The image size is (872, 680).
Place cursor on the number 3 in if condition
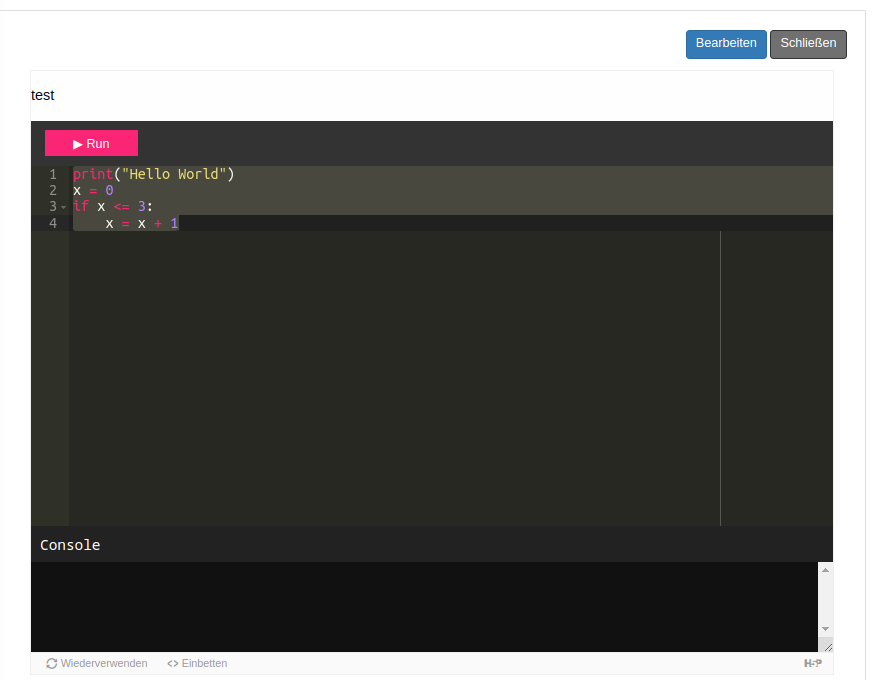tap(141, 207)
